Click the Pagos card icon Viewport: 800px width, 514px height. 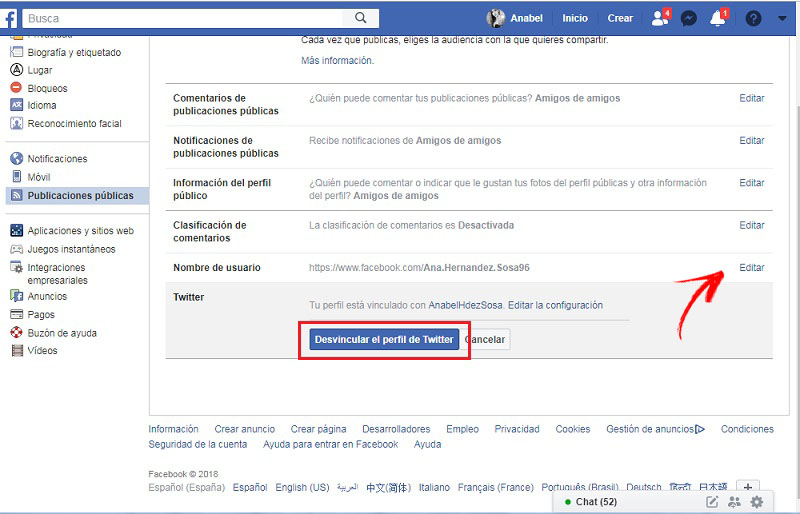click(x=17, y=314)
